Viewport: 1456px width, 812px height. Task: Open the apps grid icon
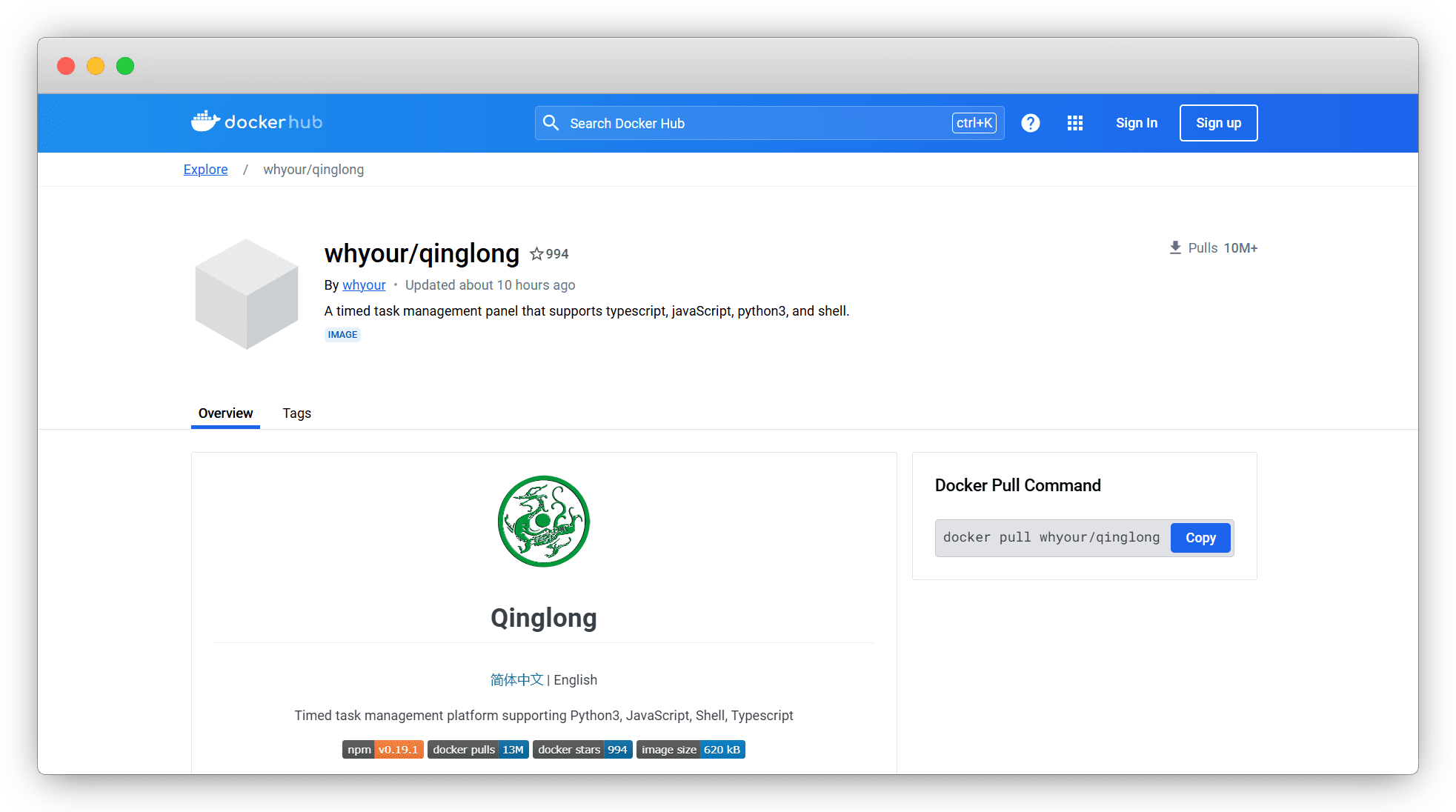(1074, 123)
